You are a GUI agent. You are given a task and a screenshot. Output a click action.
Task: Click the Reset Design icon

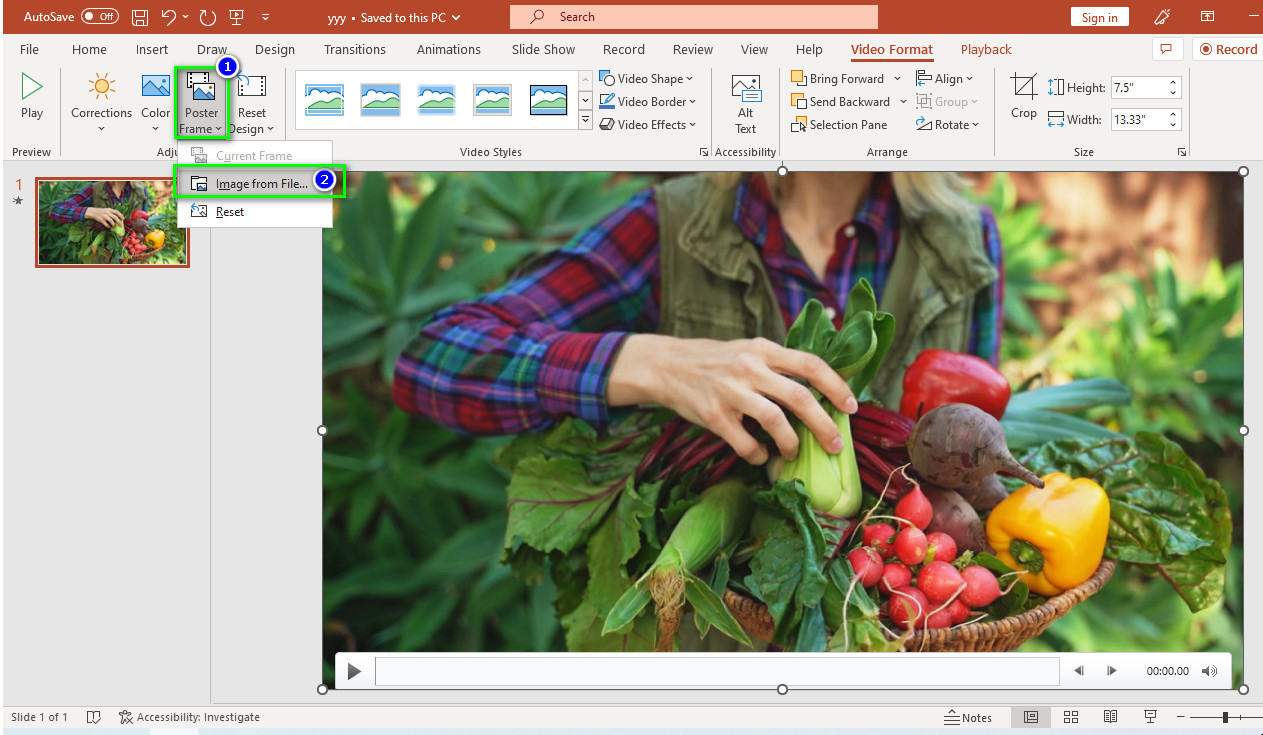click(x=251, y=86)
